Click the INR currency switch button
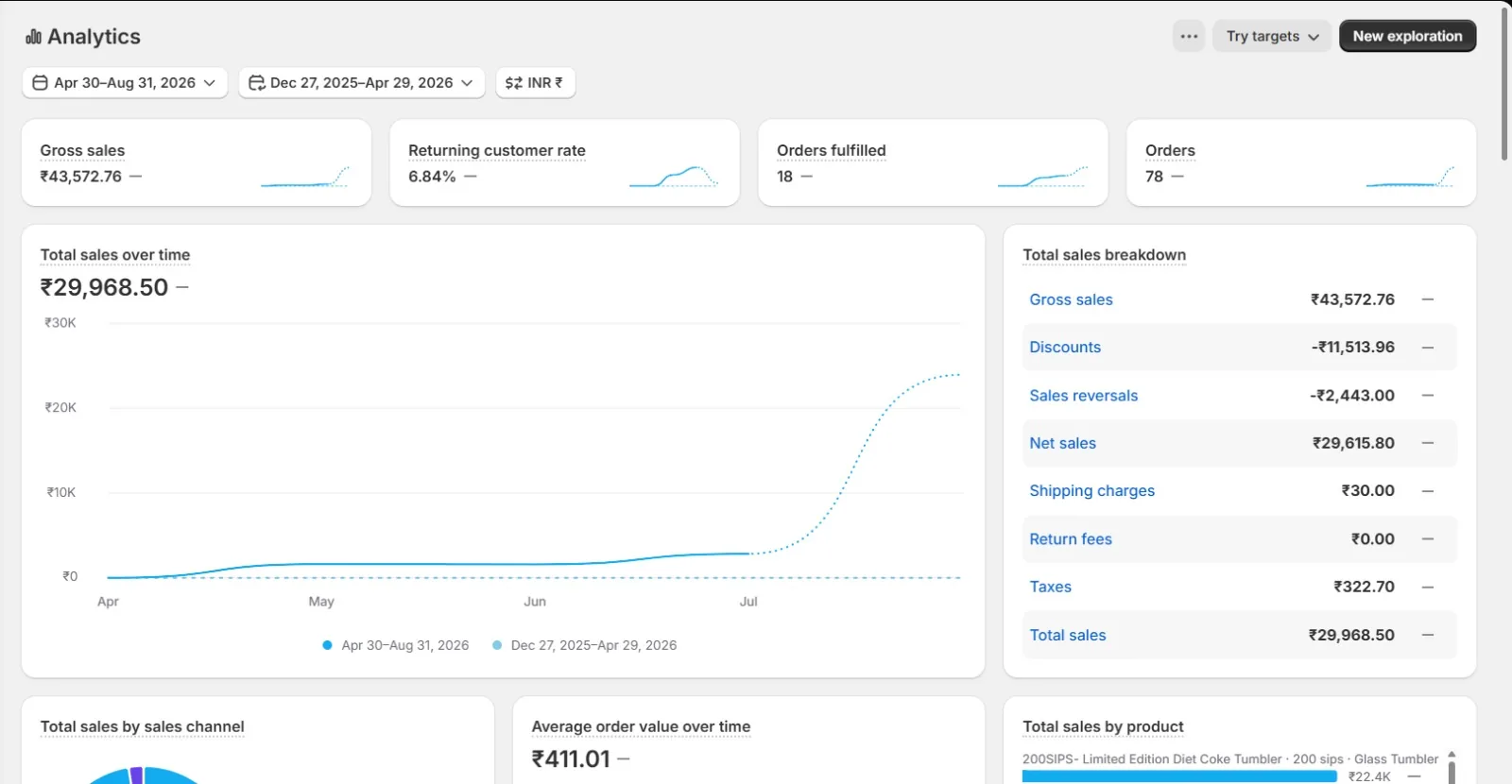 tap(535, 82)
